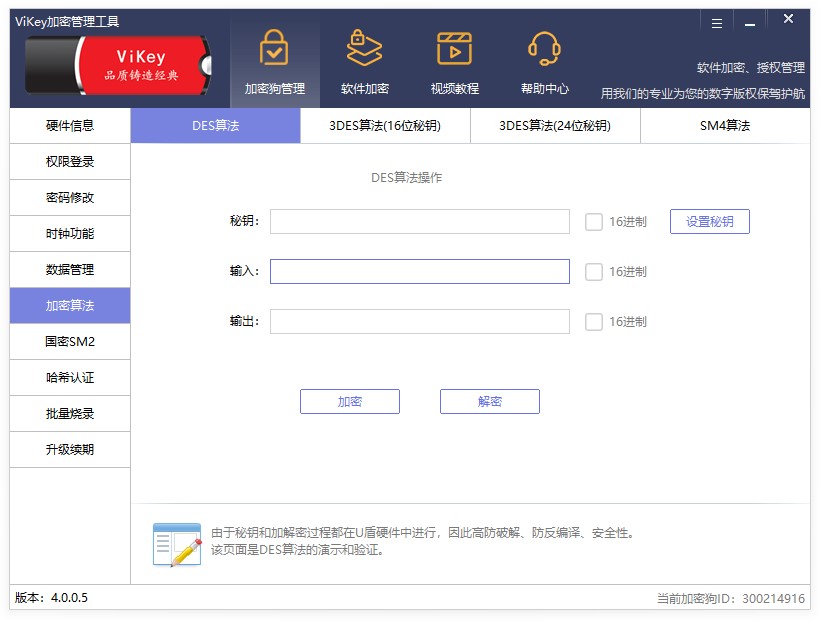Open the 帮助中心 headset icon
The image size is (820, 622).
[x=544, y=48]
